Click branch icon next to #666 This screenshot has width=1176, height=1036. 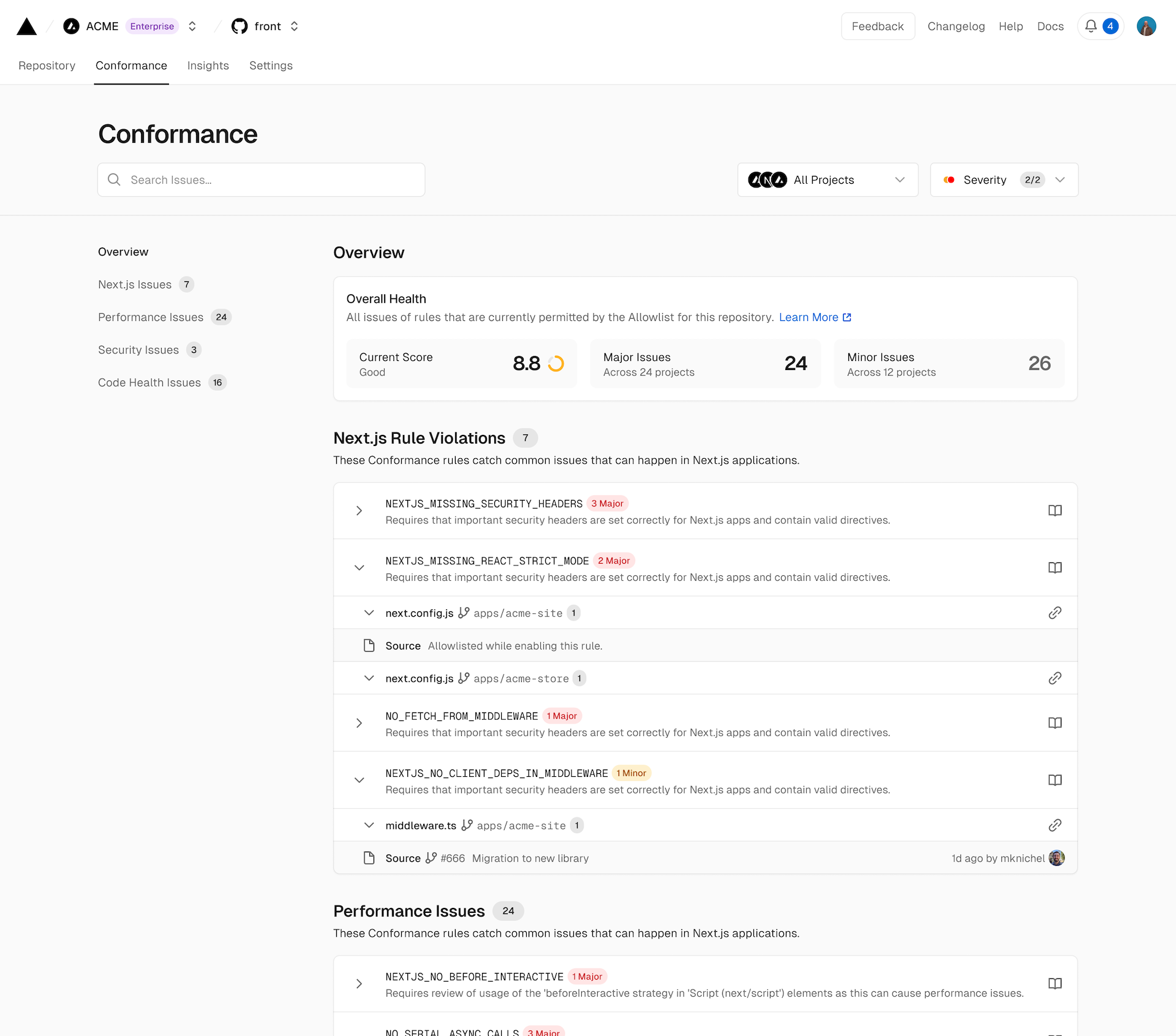431,858
